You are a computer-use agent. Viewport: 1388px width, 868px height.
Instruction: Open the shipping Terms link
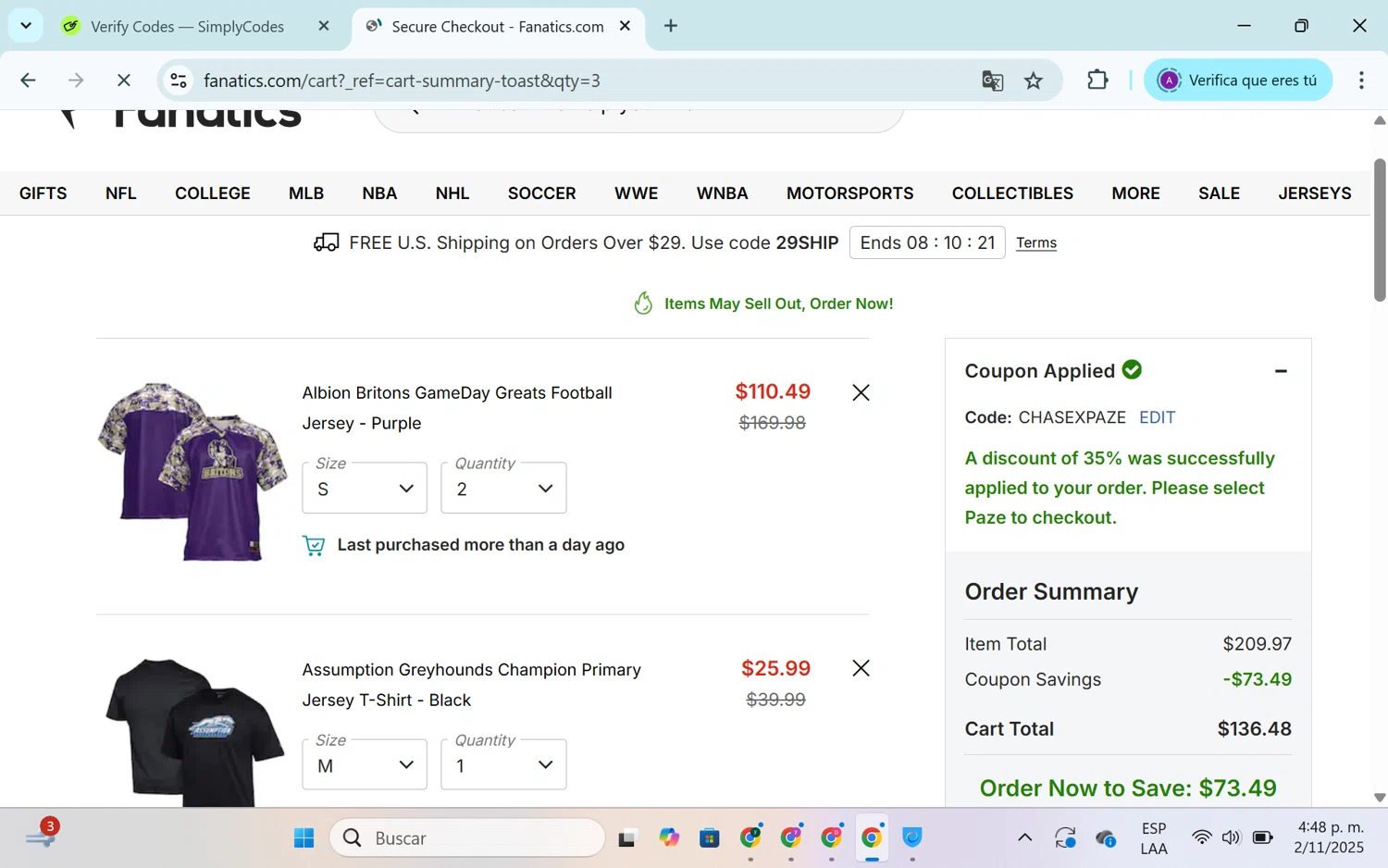point(1036,242)
